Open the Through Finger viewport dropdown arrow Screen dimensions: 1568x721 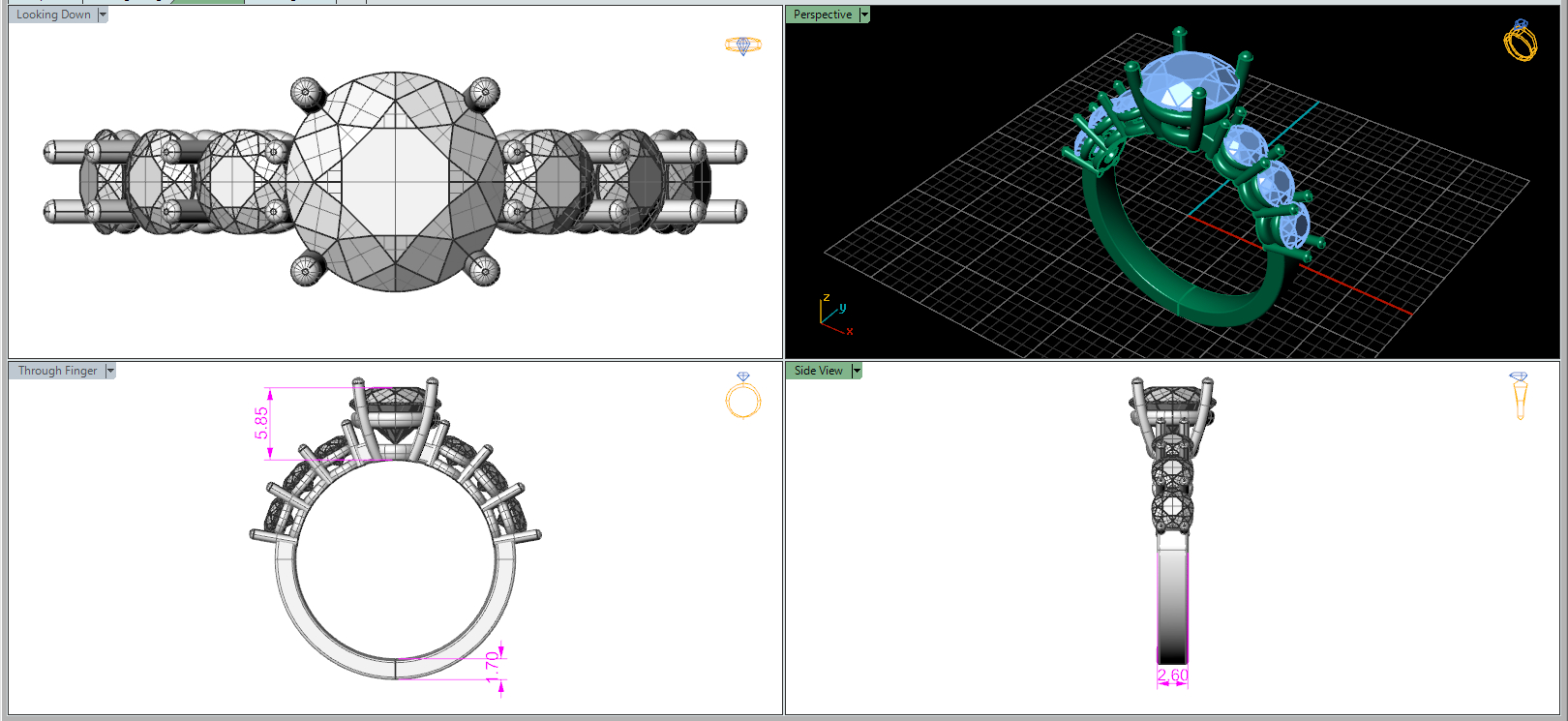pos(110,371)
